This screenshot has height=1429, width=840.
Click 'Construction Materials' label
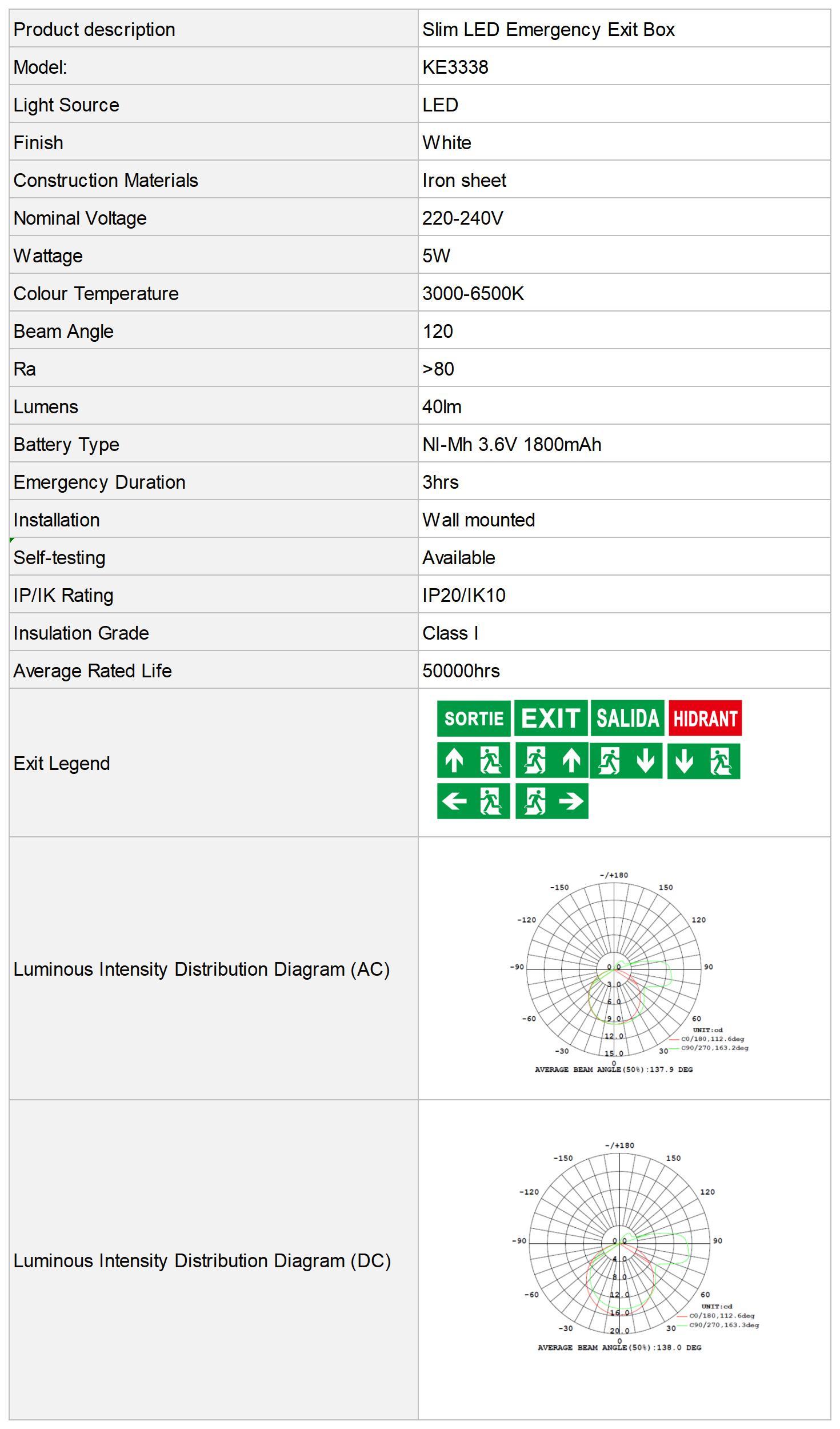tap(106, 180)
